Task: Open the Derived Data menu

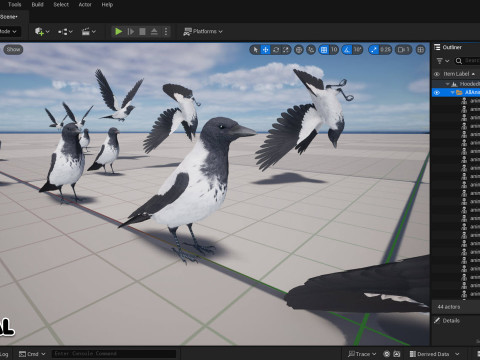Action: coord(434,354)
